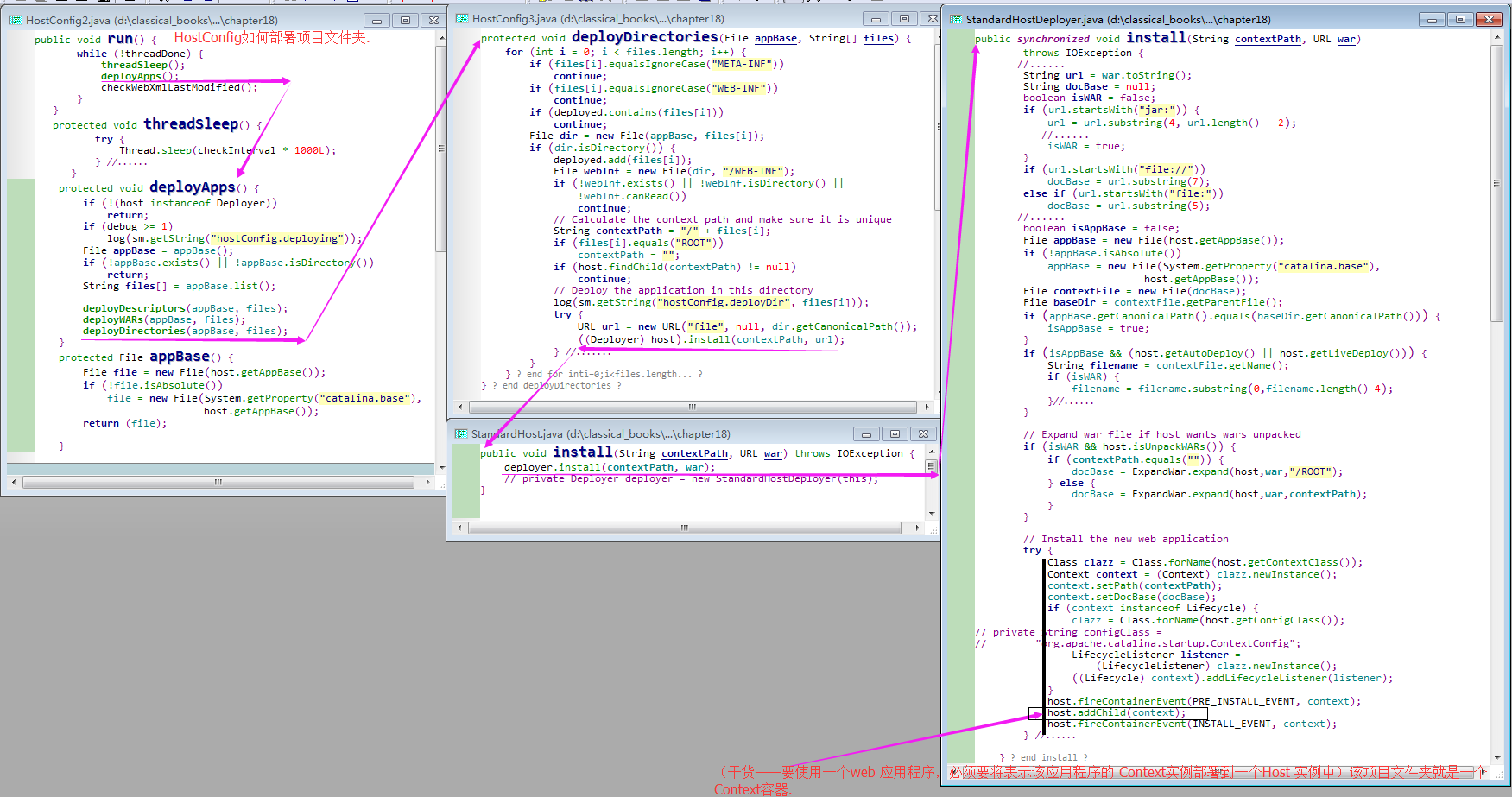Image resolution: width=1512 pixels, height=797 pixels.
Task: Click scroll-down arrow in StandardHostDeployer.java window
Action: point(1497,757)
